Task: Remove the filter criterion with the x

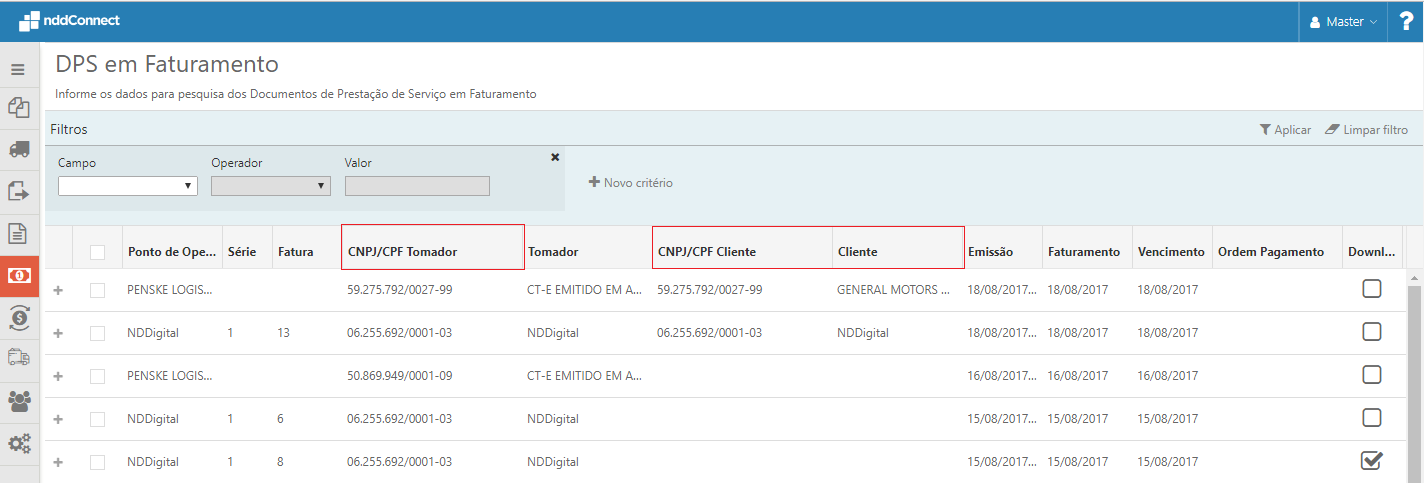Action: [x=555, y=157]
